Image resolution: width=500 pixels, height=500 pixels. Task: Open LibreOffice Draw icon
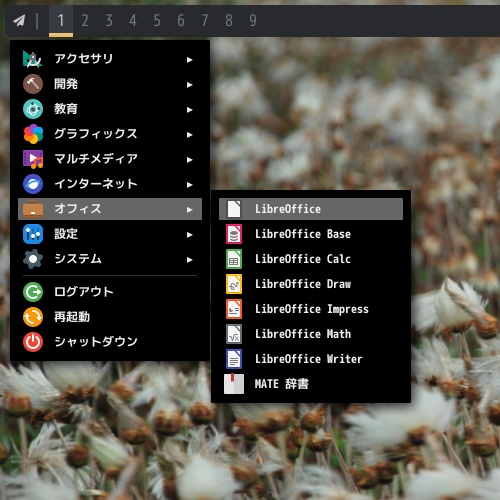coord(234,284)
